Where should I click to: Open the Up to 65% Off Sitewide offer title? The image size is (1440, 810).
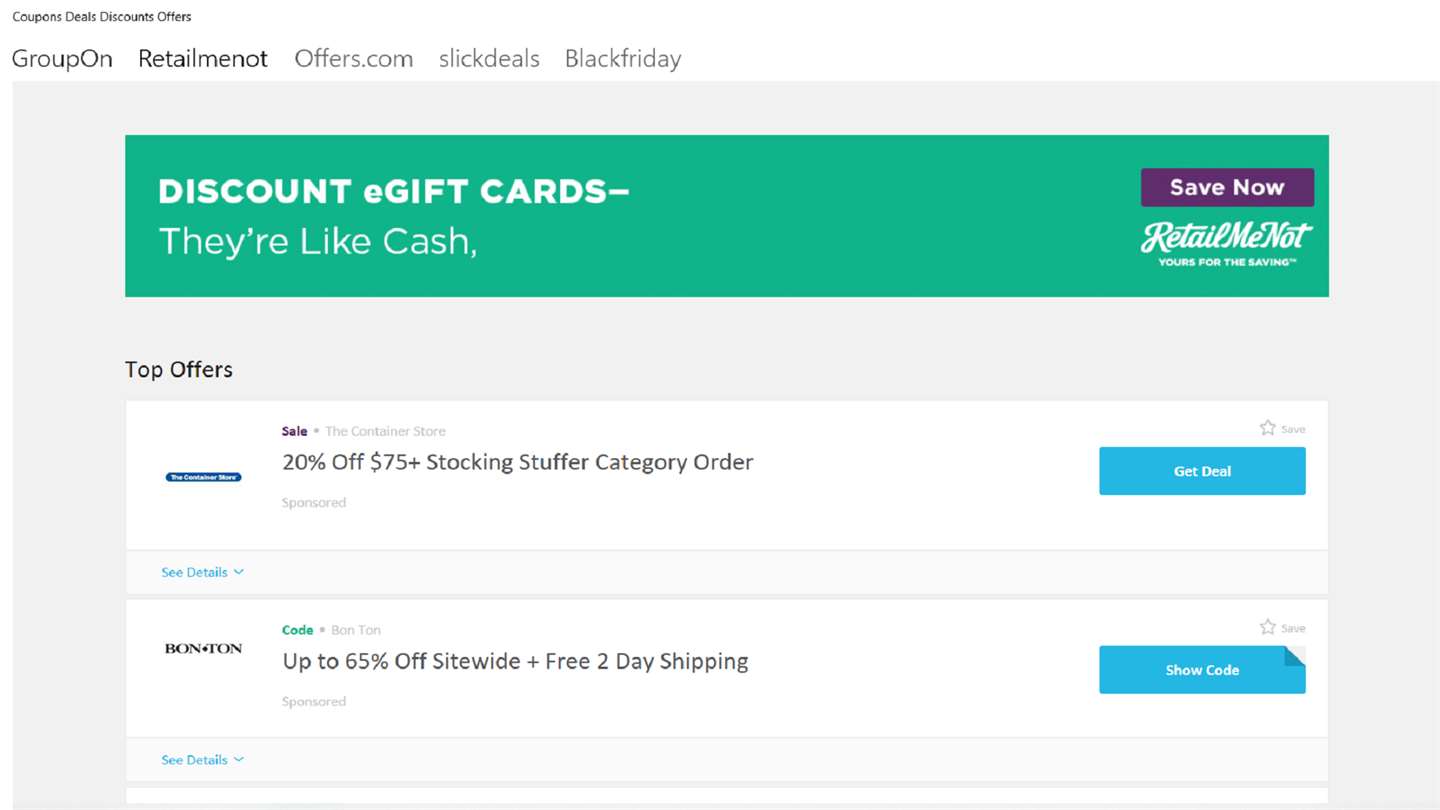coord(515,661)
